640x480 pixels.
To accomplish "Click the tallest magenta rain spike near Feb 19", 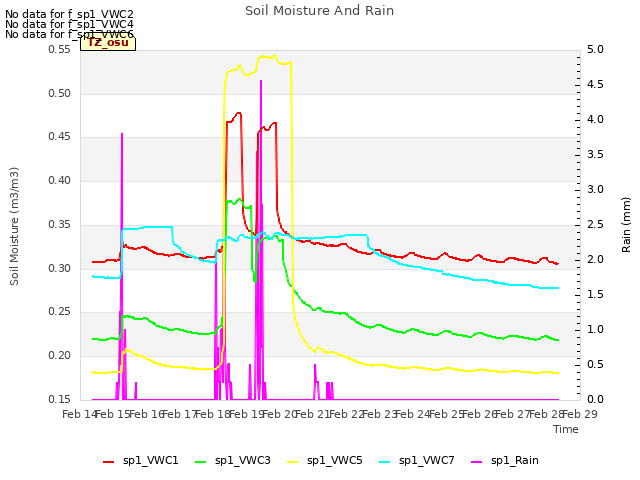I will [x=261, y=163].
